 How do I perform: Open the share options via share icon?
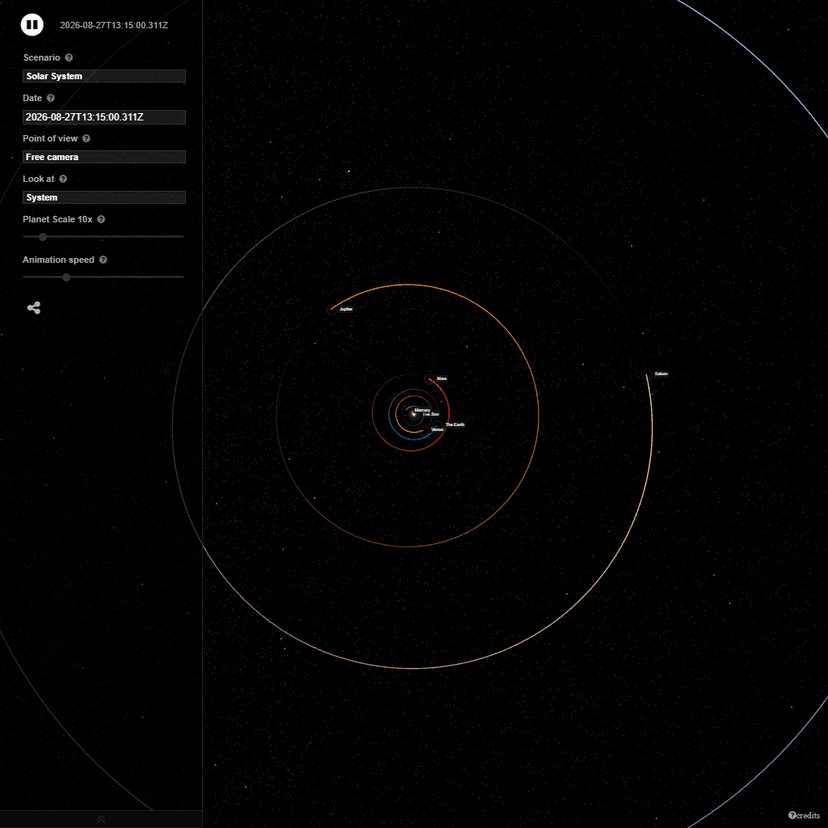pos(33,308)
